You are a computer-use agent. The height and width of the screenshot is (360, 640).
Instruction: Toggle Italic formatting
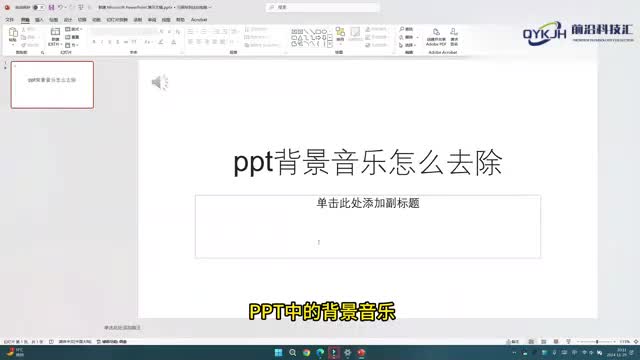(x=102, y=42)
